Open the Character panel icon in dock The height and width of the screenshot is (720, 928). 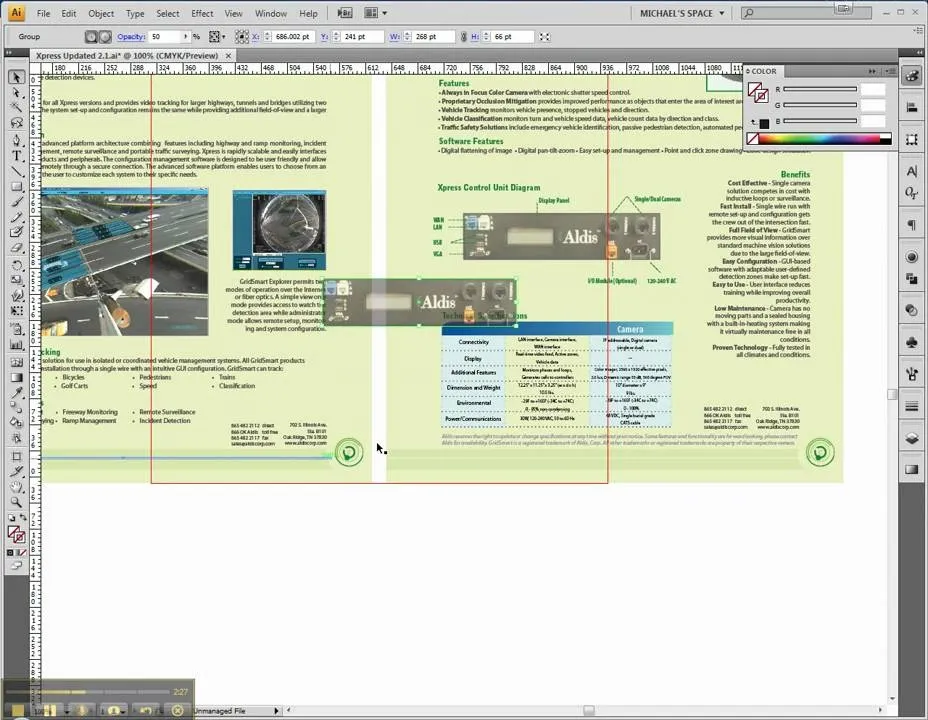912,171
